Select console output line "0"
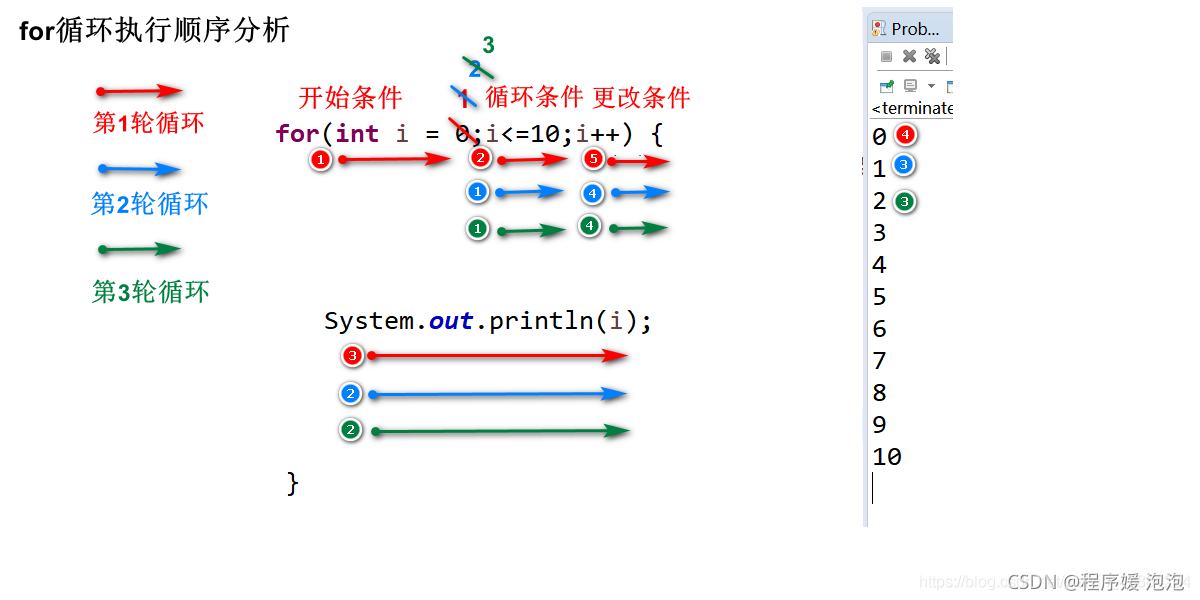 click(879, 137)
